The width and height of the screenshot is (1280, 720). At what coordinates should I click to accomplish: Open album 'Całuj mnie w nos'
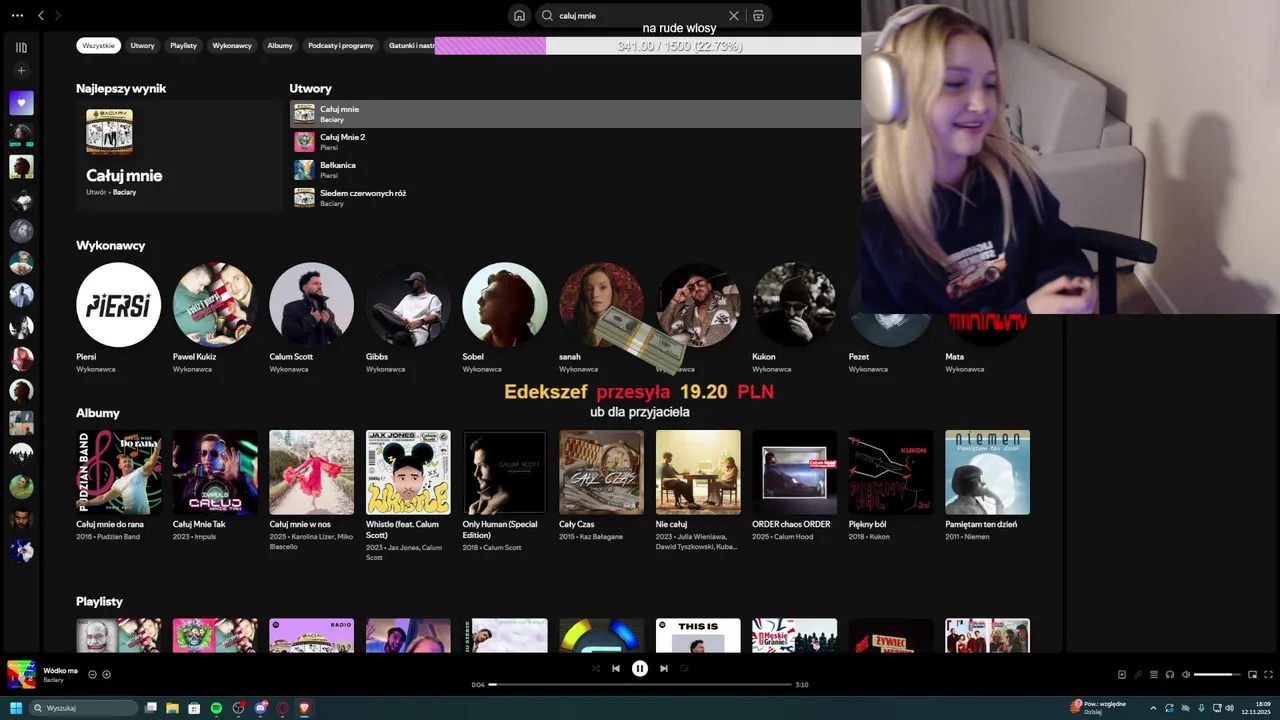click(311, 472)
